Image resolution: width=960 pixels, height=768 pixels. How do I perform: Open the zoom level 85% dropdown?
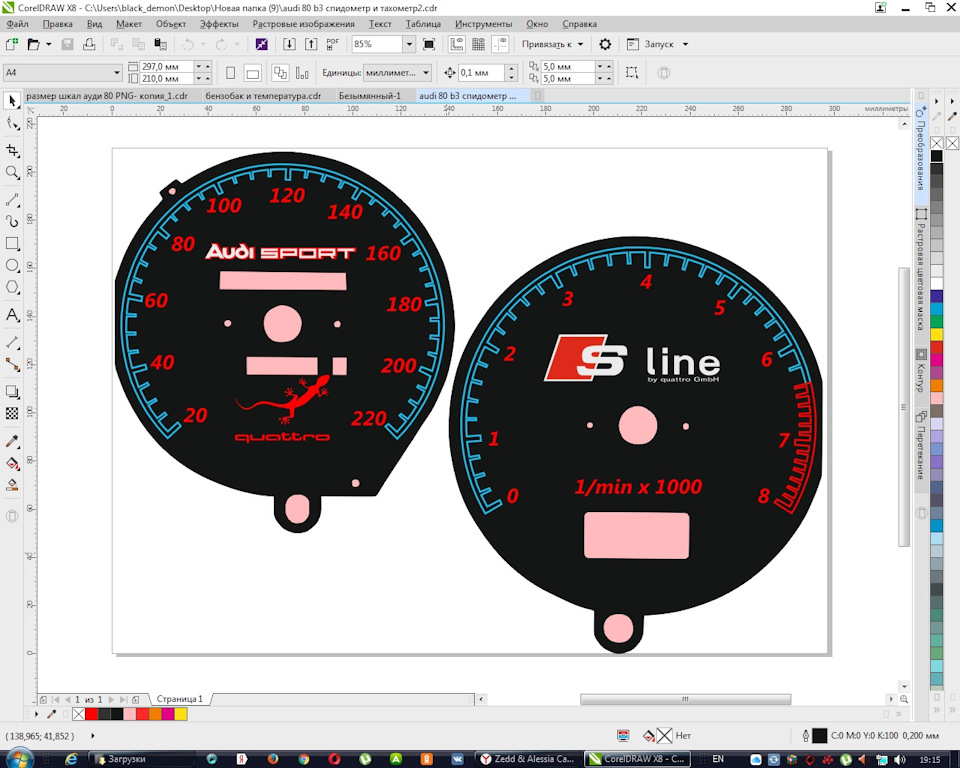[x=409, y=44]
